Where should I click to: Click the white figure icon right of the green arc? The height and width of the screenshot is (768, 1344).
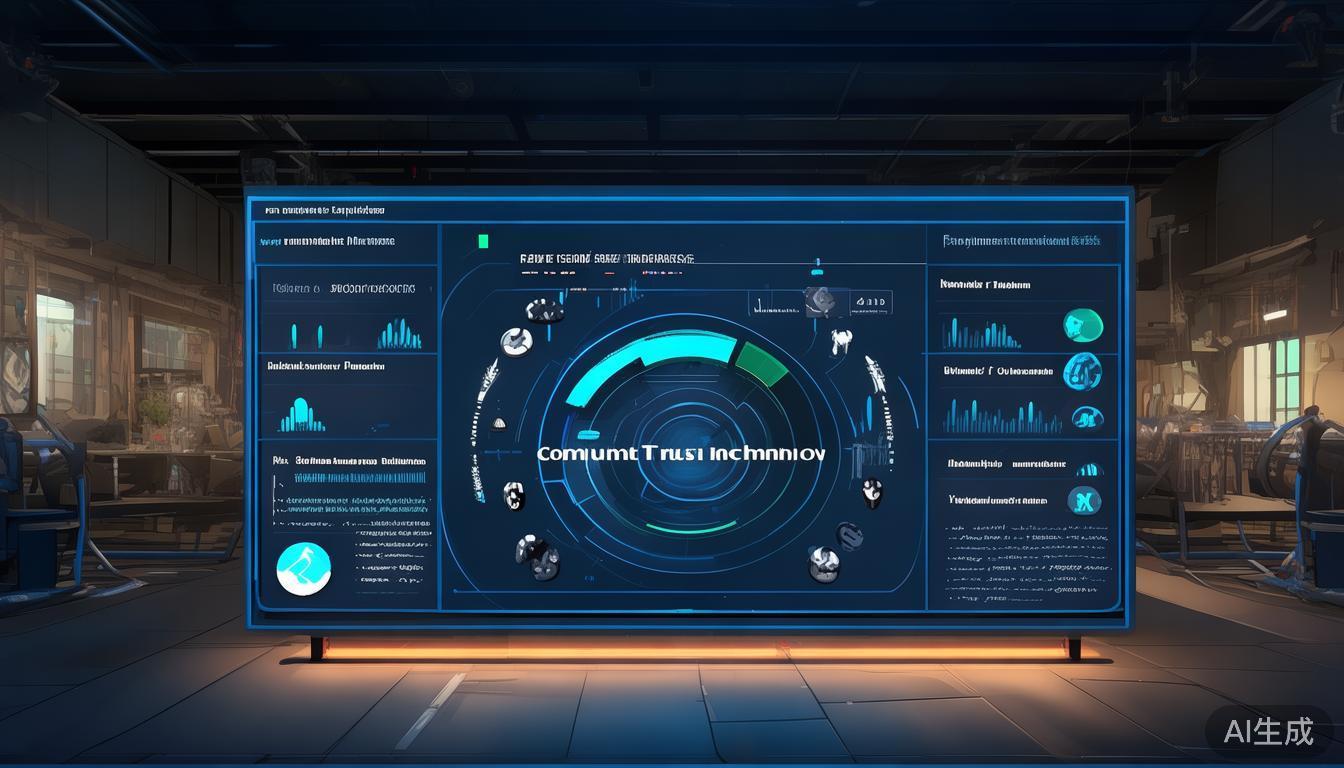(x=841, y=342)
